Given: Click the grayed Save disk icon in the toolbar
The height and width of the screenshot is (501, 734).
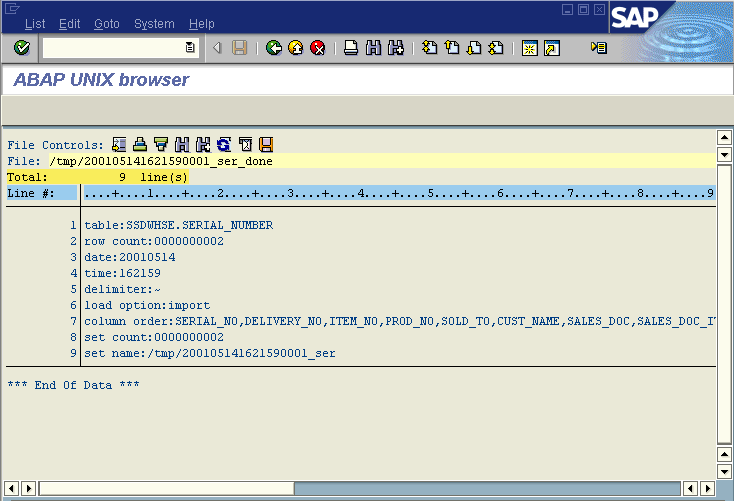Looking at the screenshot, I should [240, 48].
